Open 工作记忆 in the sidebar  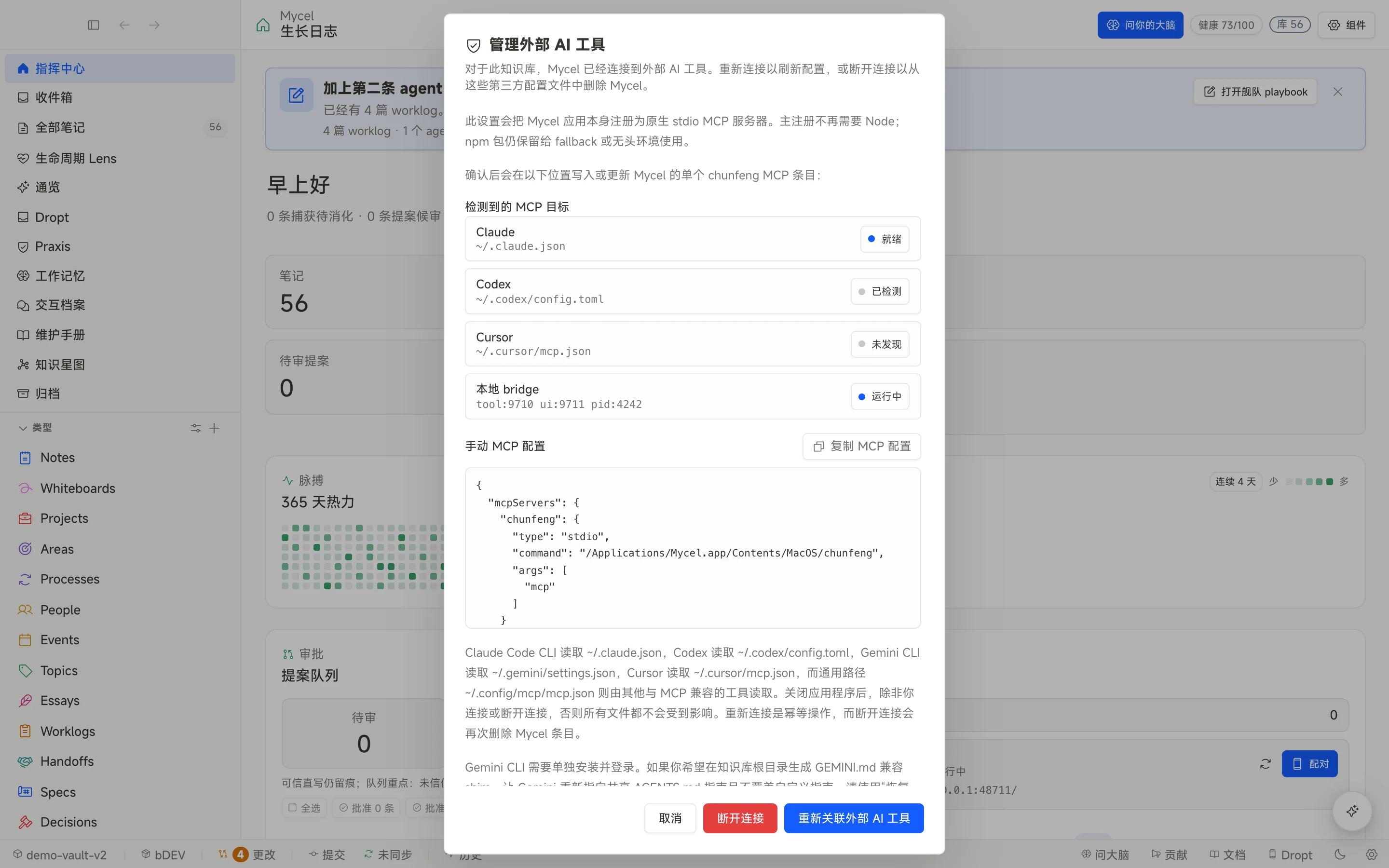point(120,275)
